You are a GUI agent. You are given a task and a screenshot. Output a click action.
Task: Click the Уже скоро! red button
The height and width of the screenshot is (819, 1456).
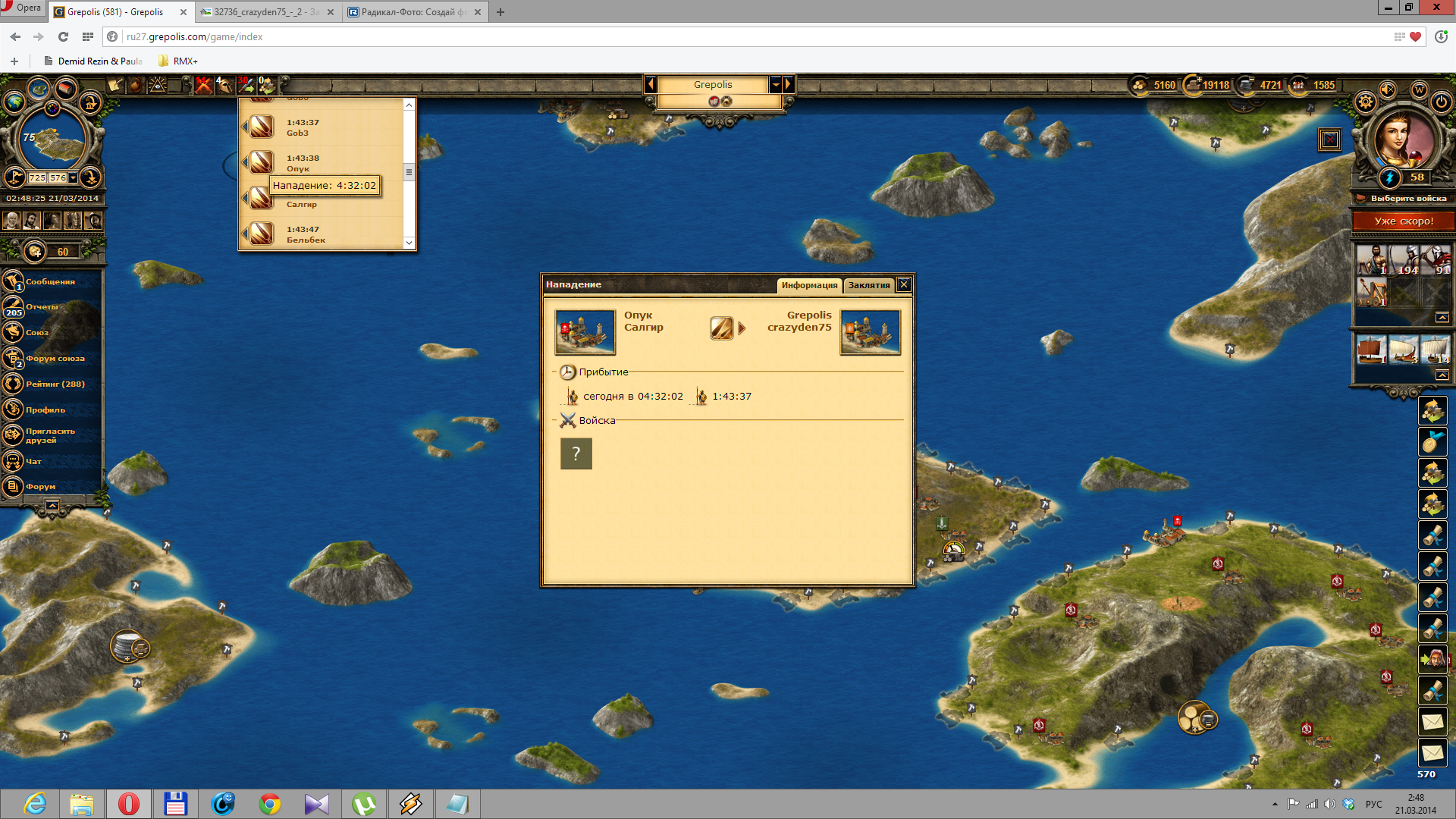click(x=1404, y=221)
